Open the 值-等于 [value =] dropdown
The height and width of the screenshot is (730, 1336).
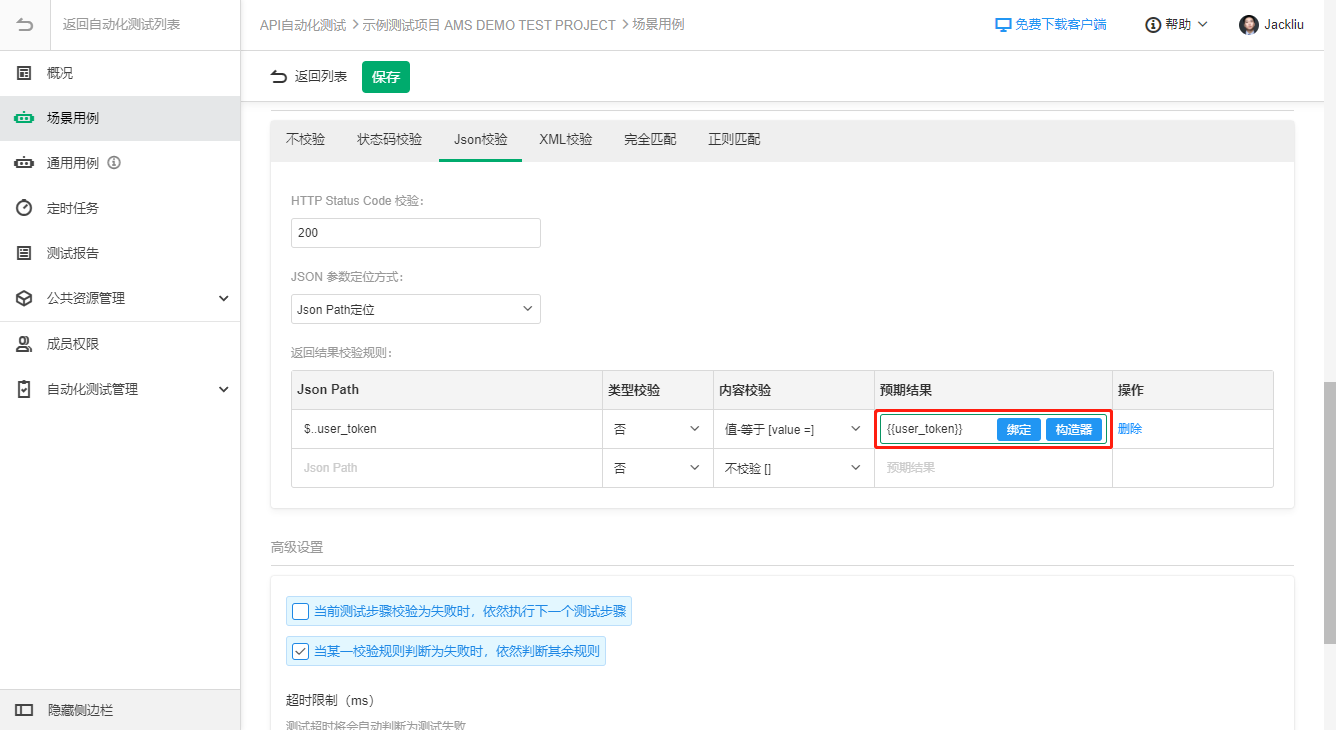(792, 429)
